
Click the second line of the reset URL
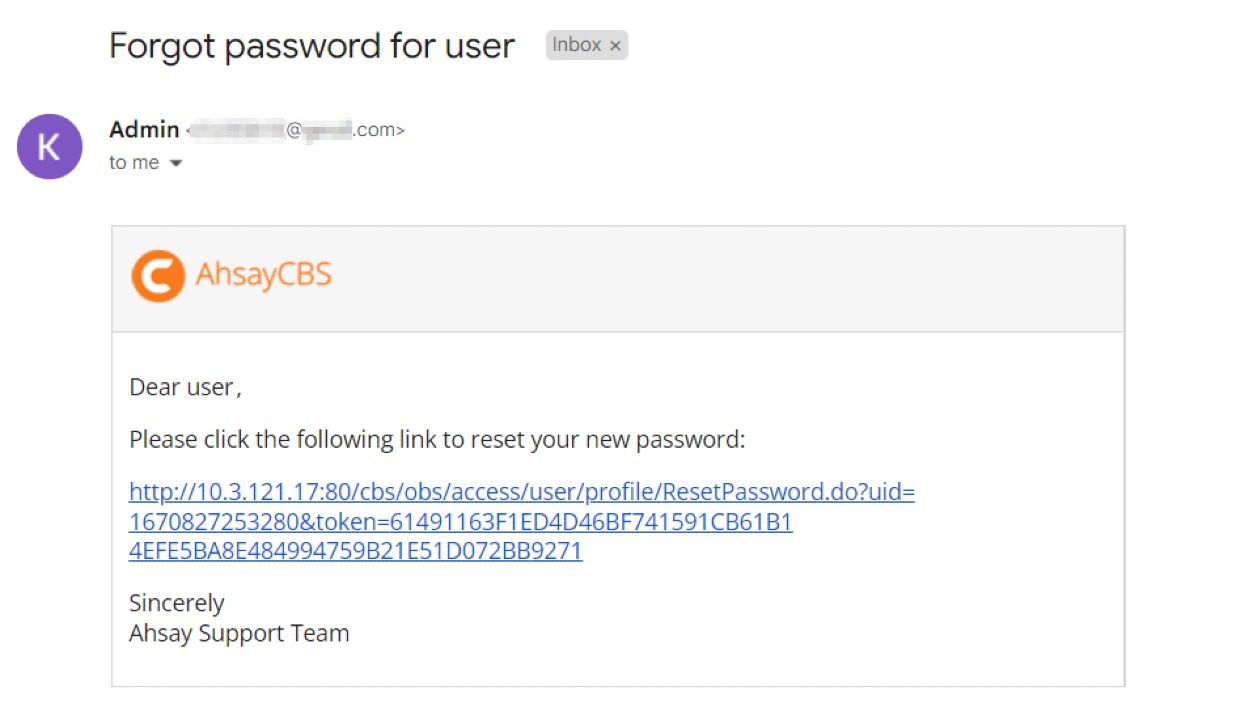coord(460,521)
